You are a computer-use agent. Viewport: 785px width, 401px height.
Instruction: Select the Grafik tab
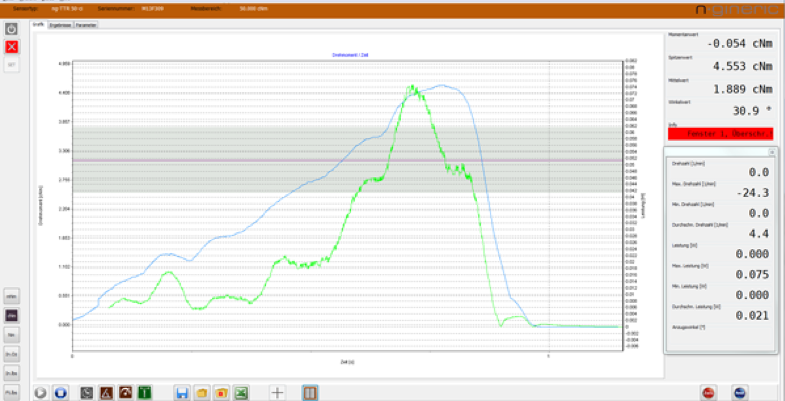[38, 23]
